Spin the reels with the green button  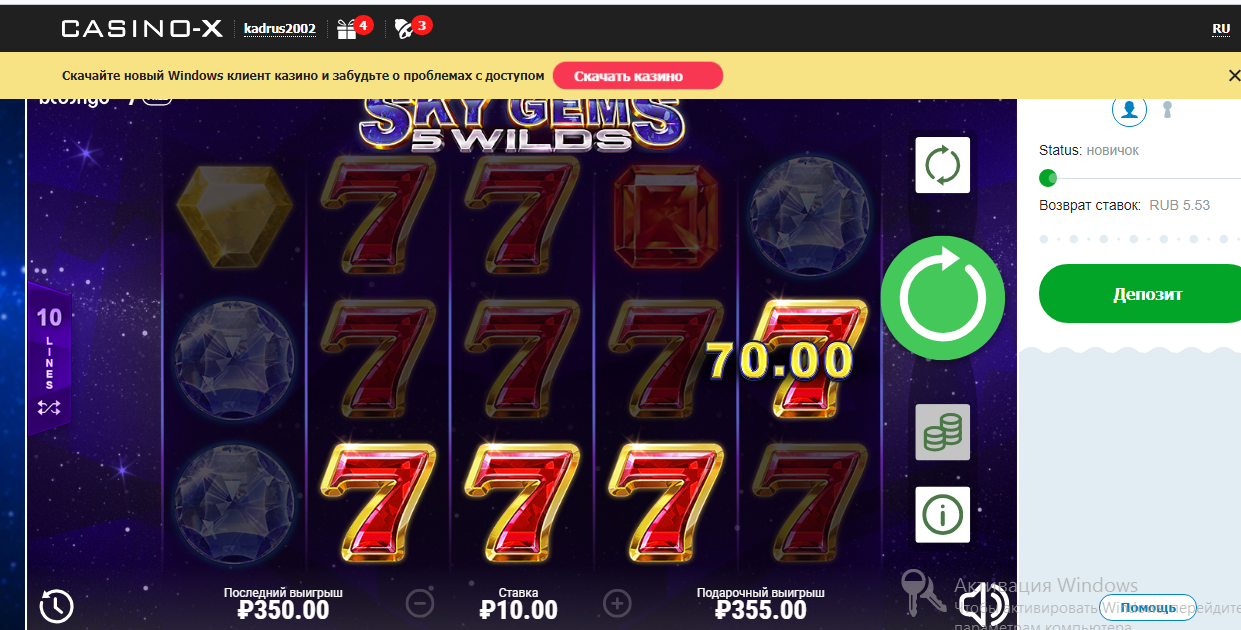tap(942, 297)
